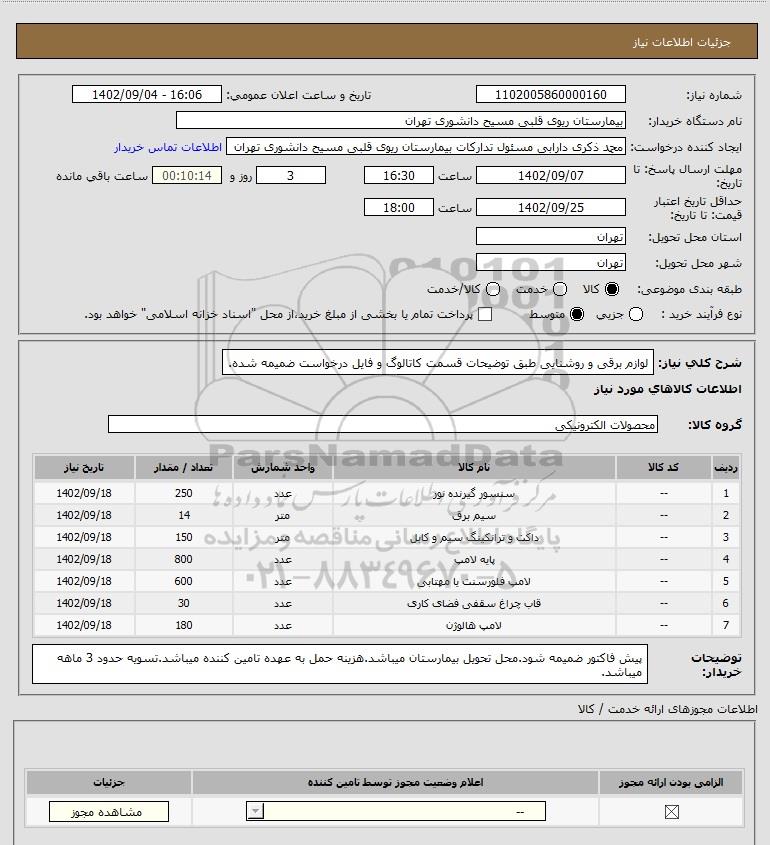Click the تعداد / مقدار column header
Viewport: 770px width, 845px height.
pos(183,467)
